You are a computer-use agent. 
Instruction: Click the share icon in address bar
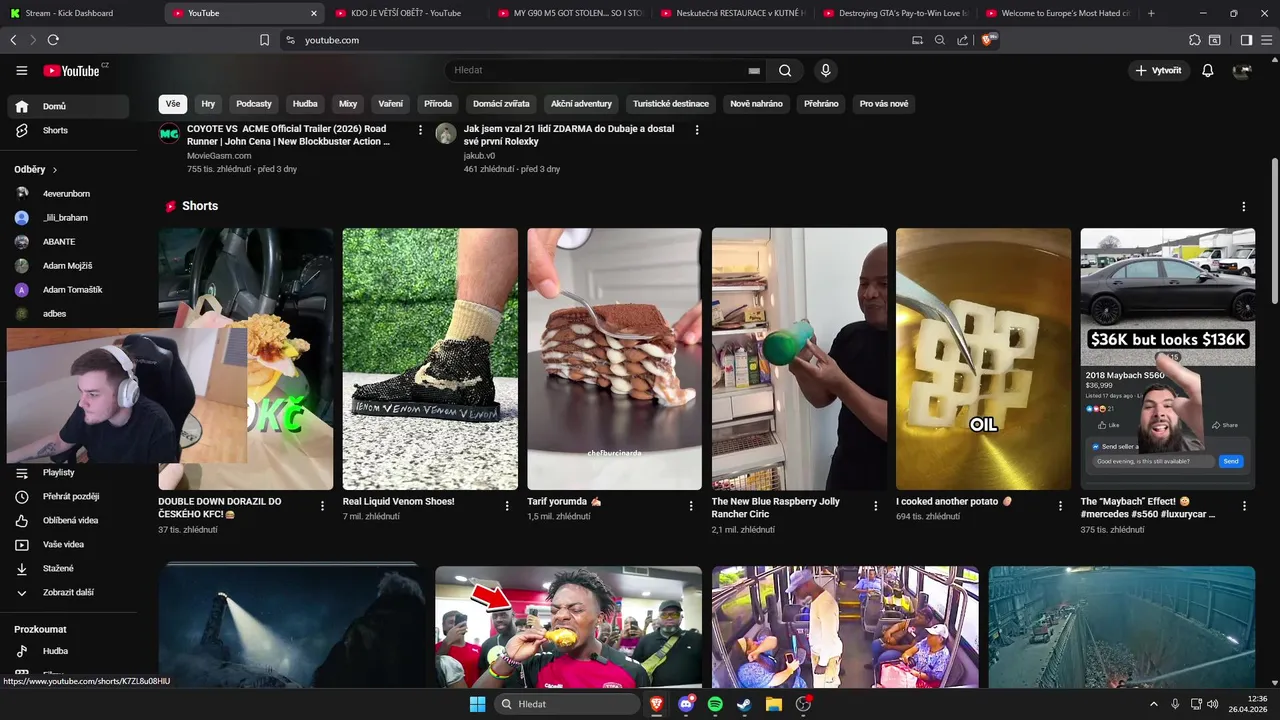pos(962,40)
